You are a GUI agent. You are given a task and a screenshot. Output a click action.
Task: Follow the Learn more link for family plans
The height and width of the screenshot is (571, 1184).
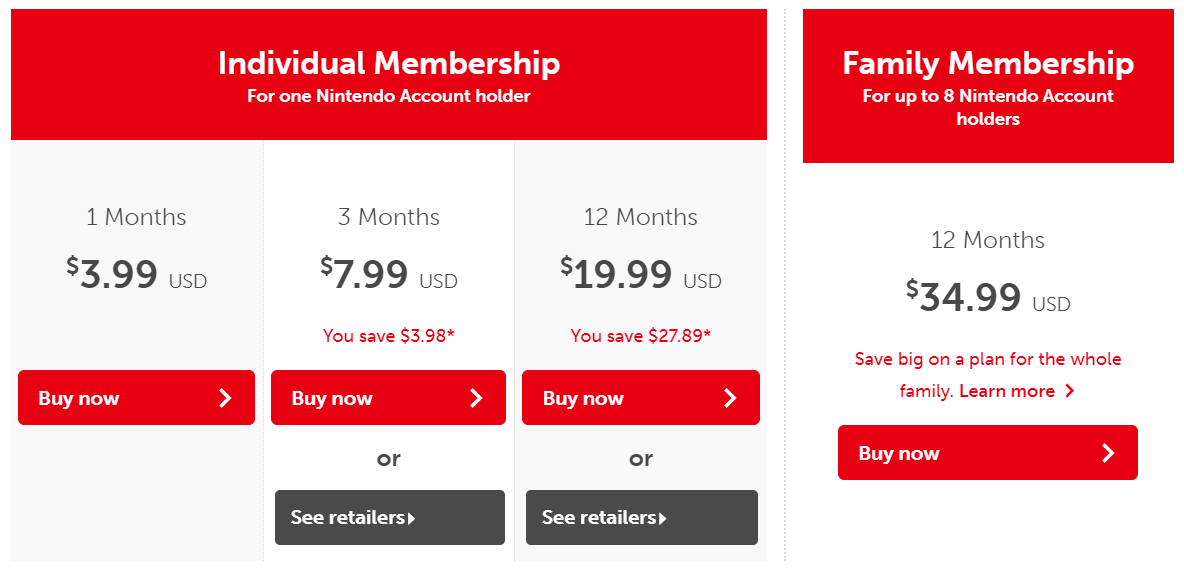[x=1007, y=391]
